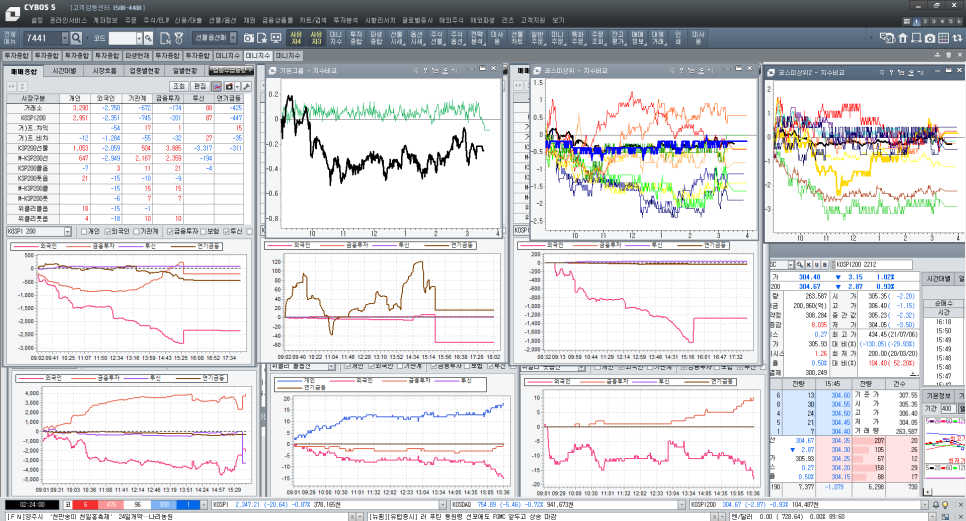Open the 설정 menu
This screenshot has width=966, height=521.
tap(37, 20)
